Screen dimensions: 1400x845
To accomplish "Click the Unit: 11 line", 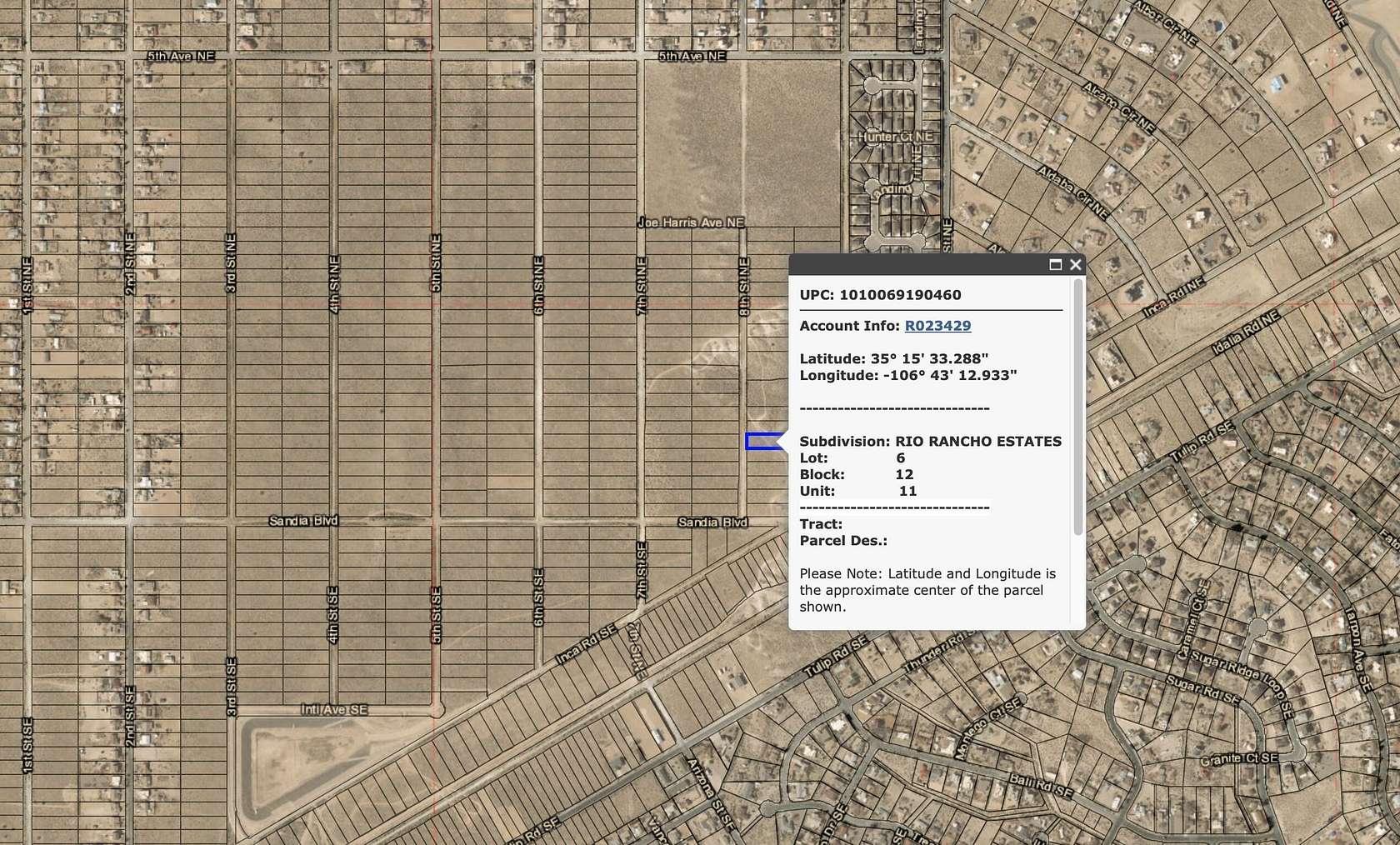I will tap(858, 492).
